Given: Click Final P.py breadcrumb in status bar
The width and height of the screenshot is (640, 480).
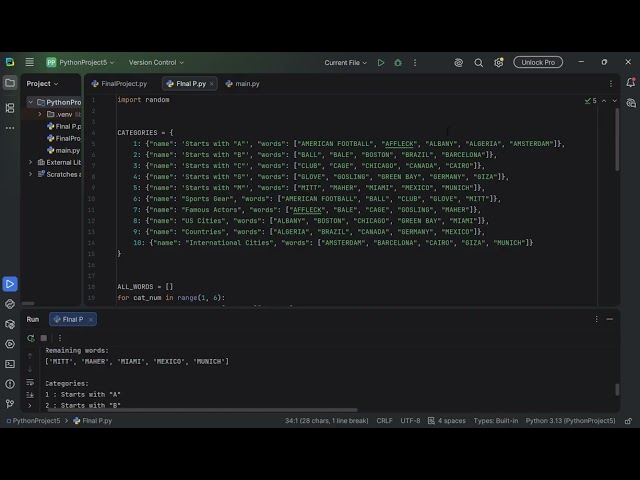Looking at the screenshot, I should click(x=93, y=421).
